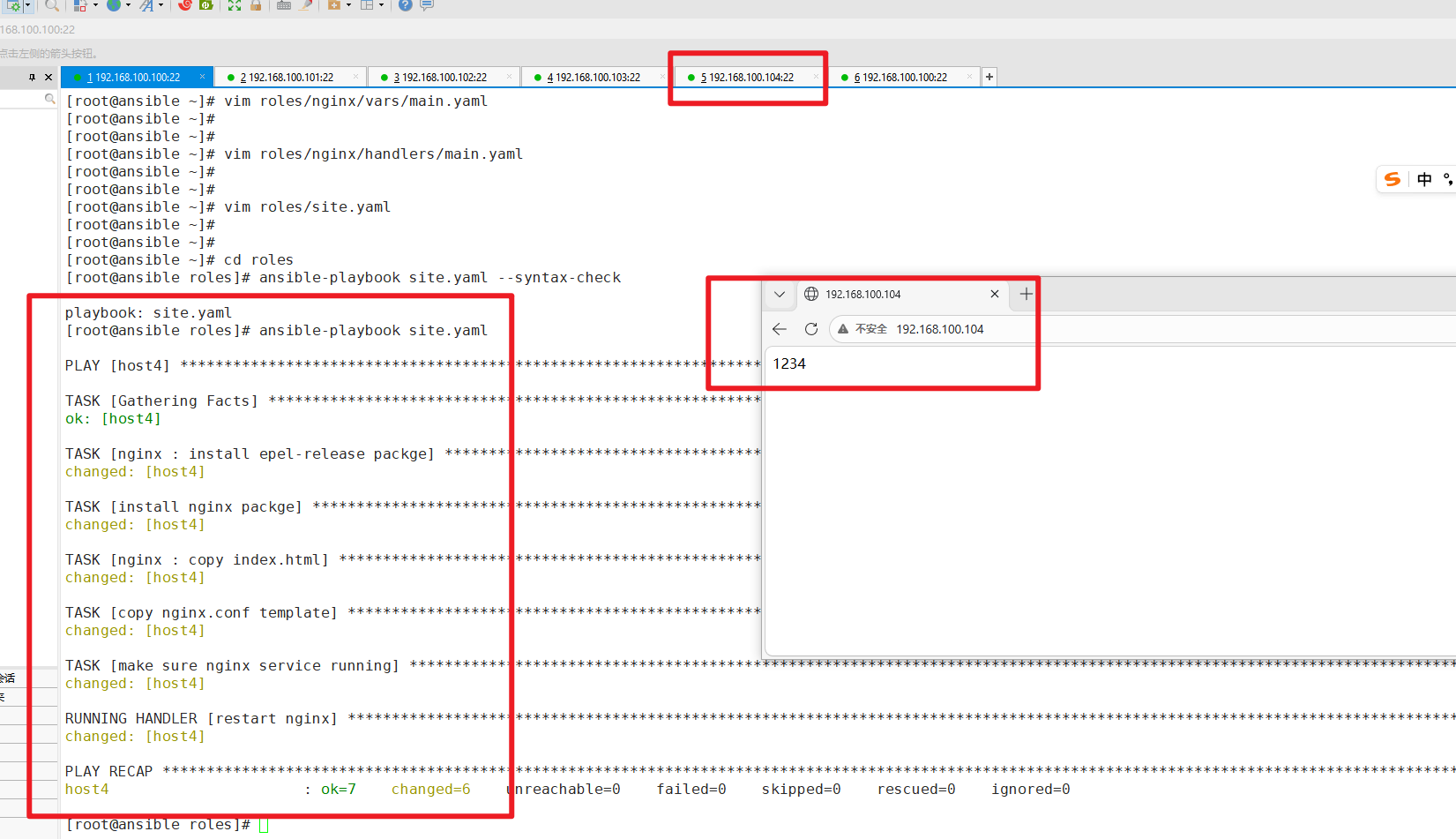Screen dimensions: 1456x839
Task: Expand the layout panel dropdown arrow
Action: point(381,5)
